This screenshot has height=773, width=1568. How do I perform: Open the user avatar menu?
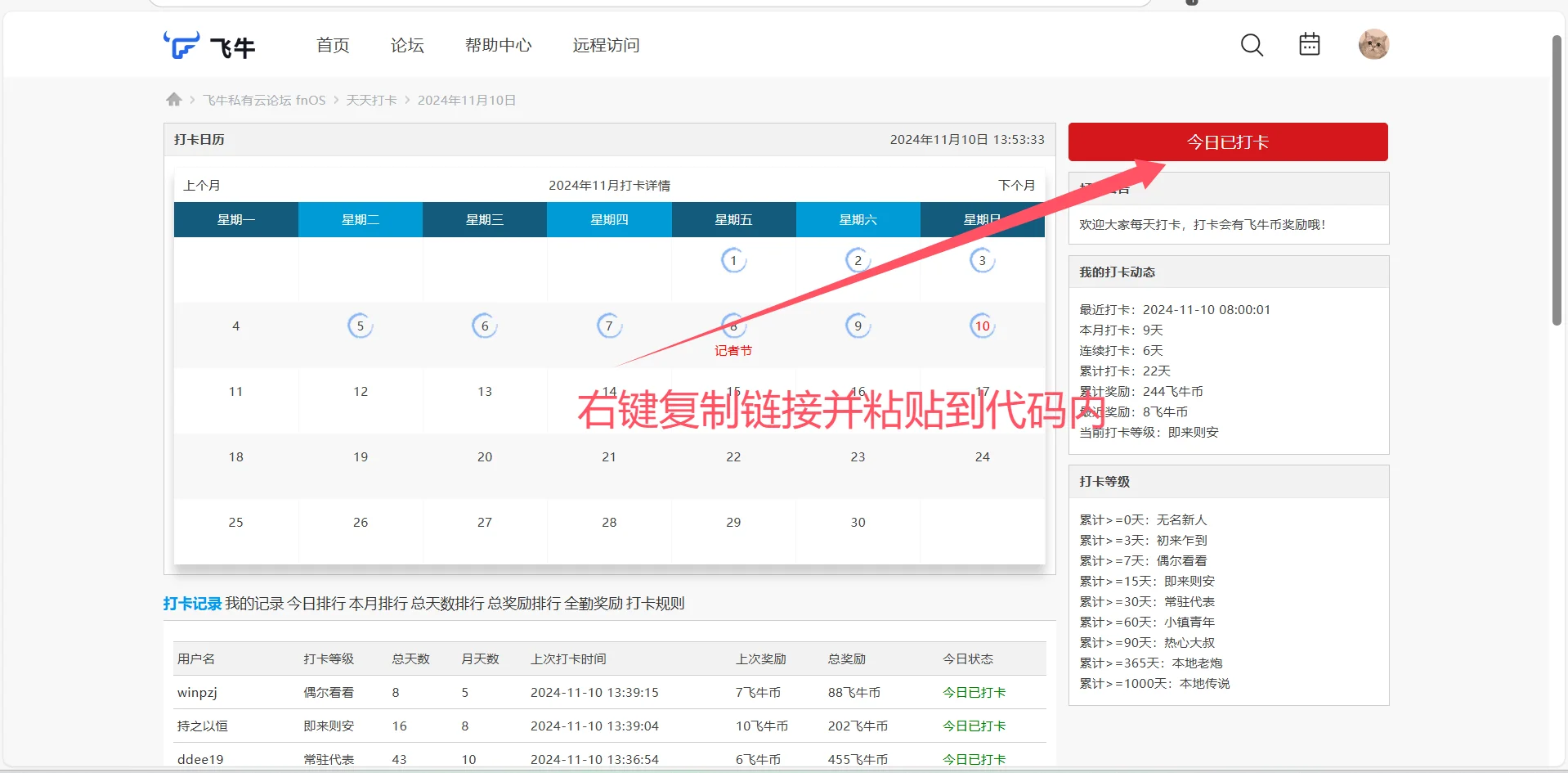[1373, 44]
